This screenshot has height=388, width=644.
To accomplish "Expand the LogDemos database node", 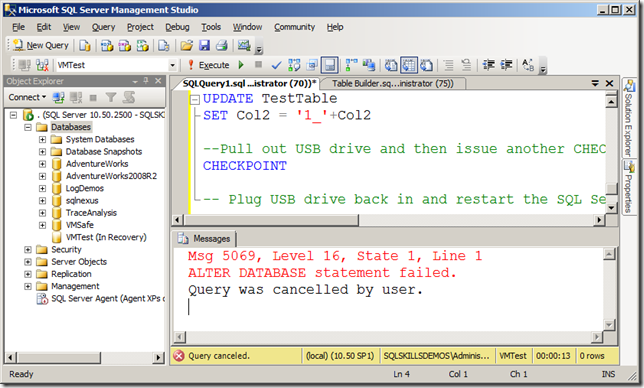I will 42,188.
